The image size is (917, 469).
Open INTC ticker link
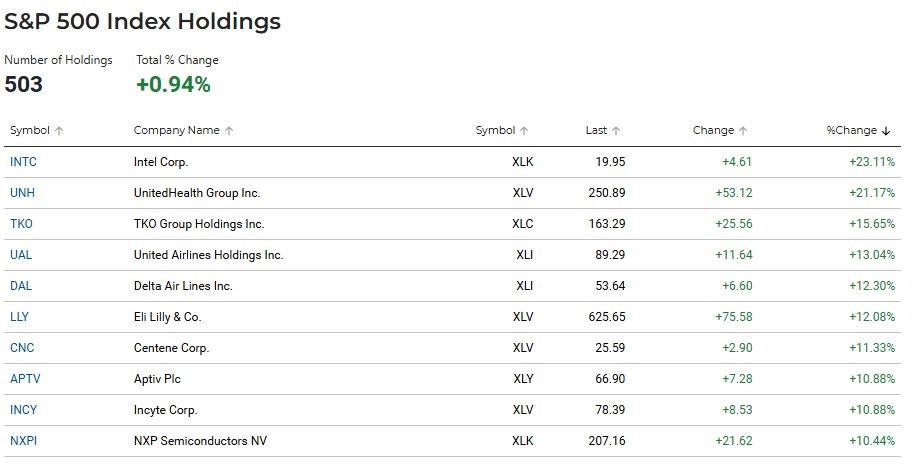(23, 162)
